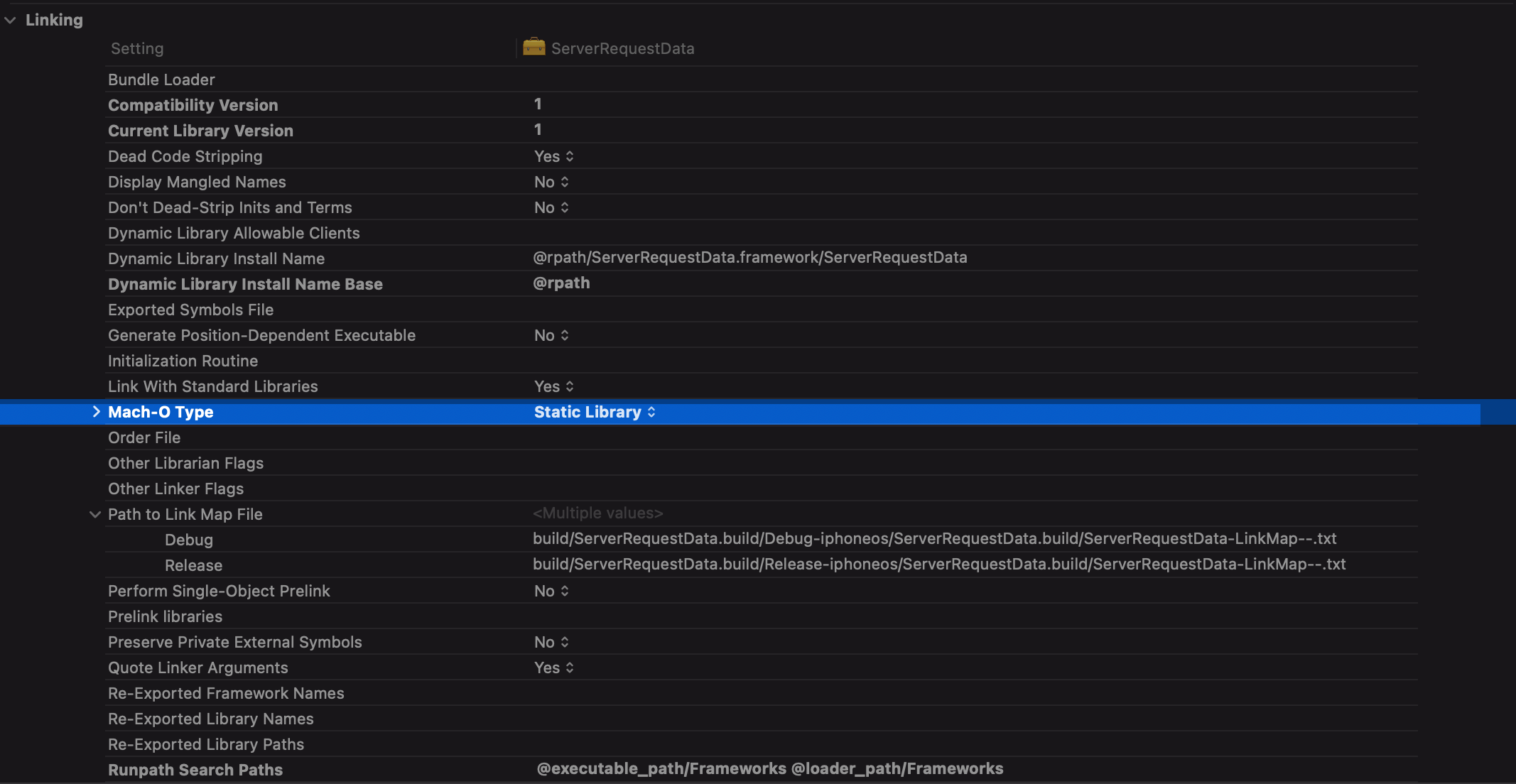Click the Debug link map path value
The height and width of the screenshot is (784, 1516).
click(934, 539)
